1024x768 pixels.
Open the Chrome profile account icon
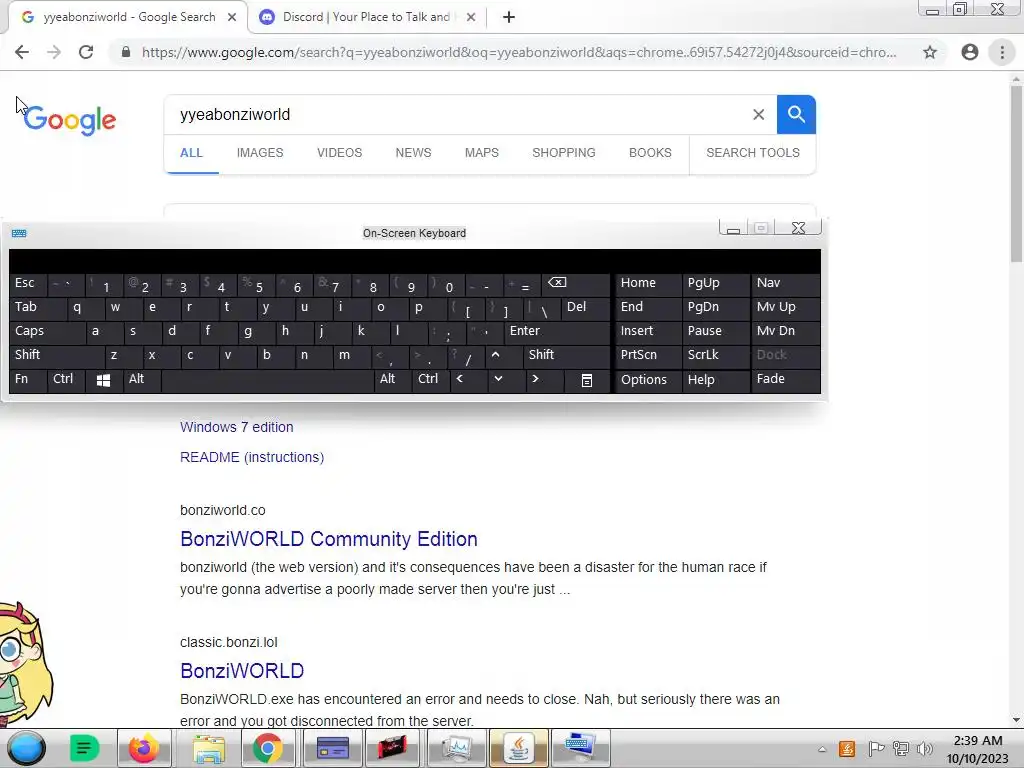[x=970, y=52]
